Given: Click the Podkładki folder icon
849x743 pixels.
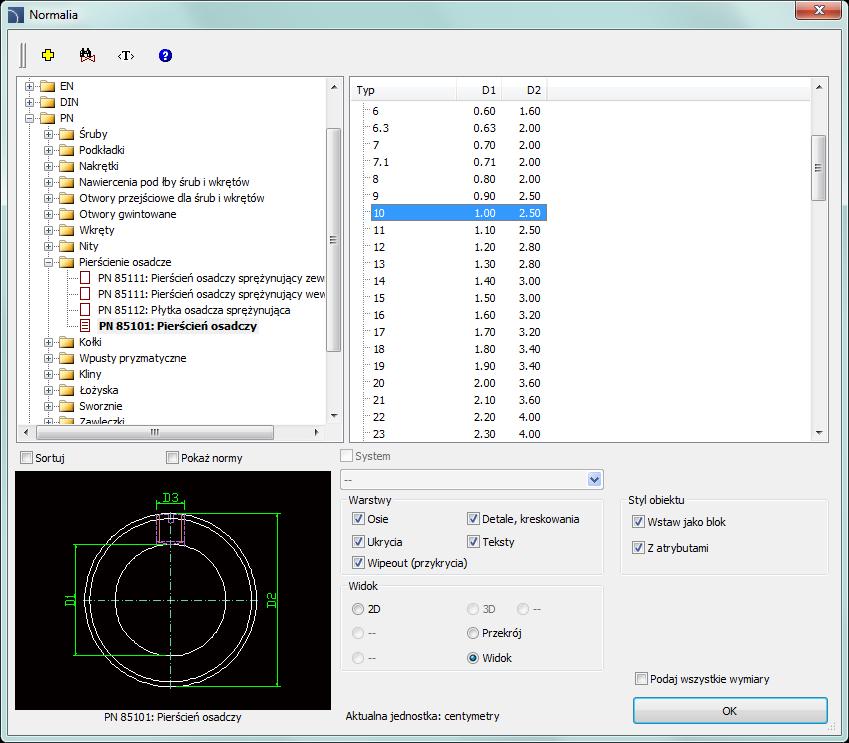Looking at the screenshot, I should (67, 150).
